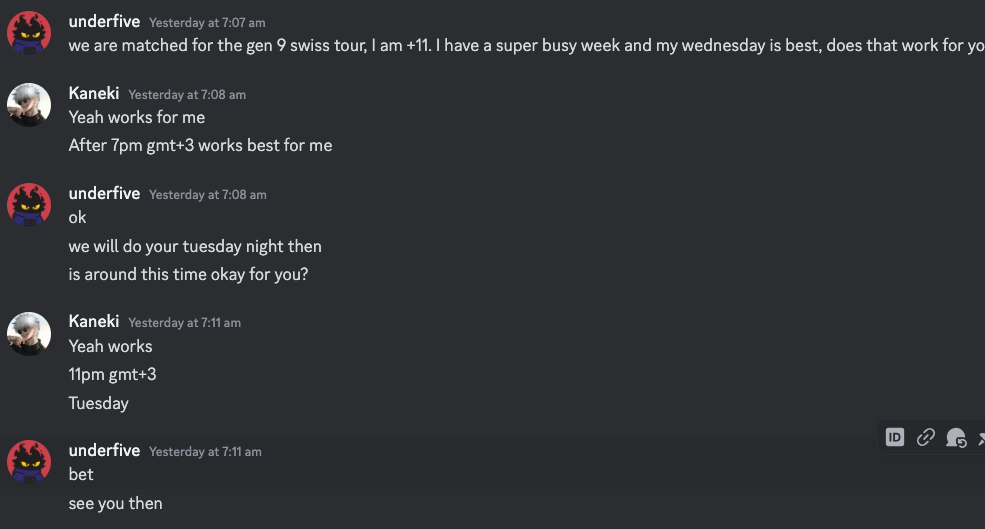
Task: Click the partially visible pin message icon
Action: click(981, 437)
